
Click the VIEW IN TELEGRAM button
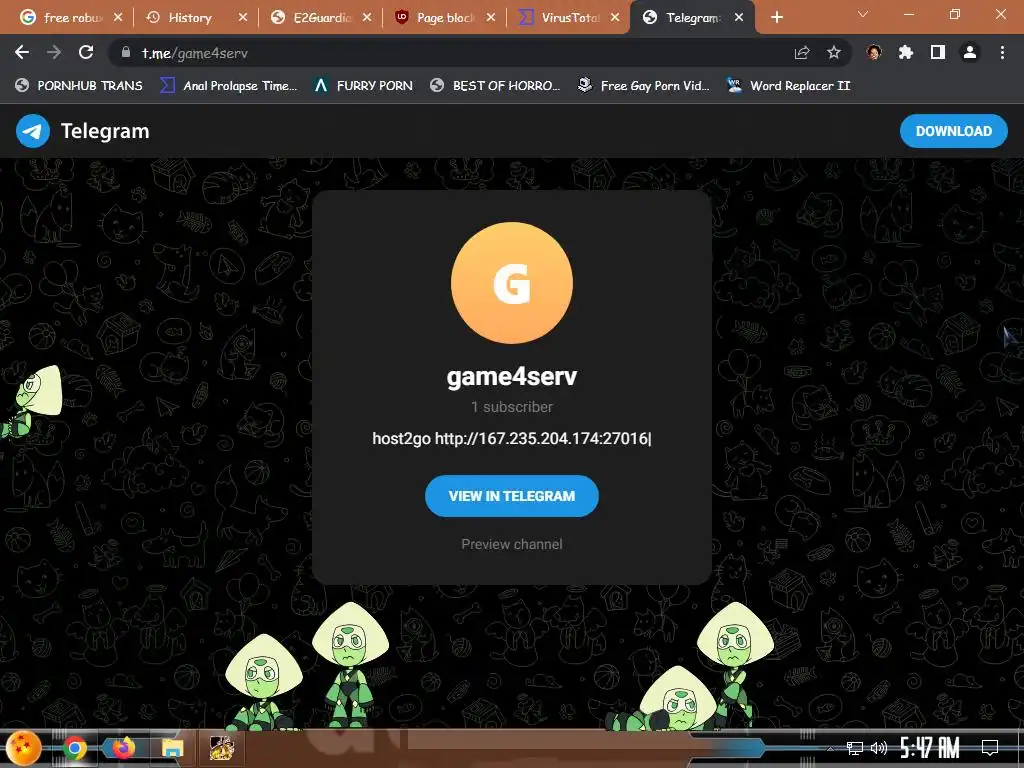point(512,496)
